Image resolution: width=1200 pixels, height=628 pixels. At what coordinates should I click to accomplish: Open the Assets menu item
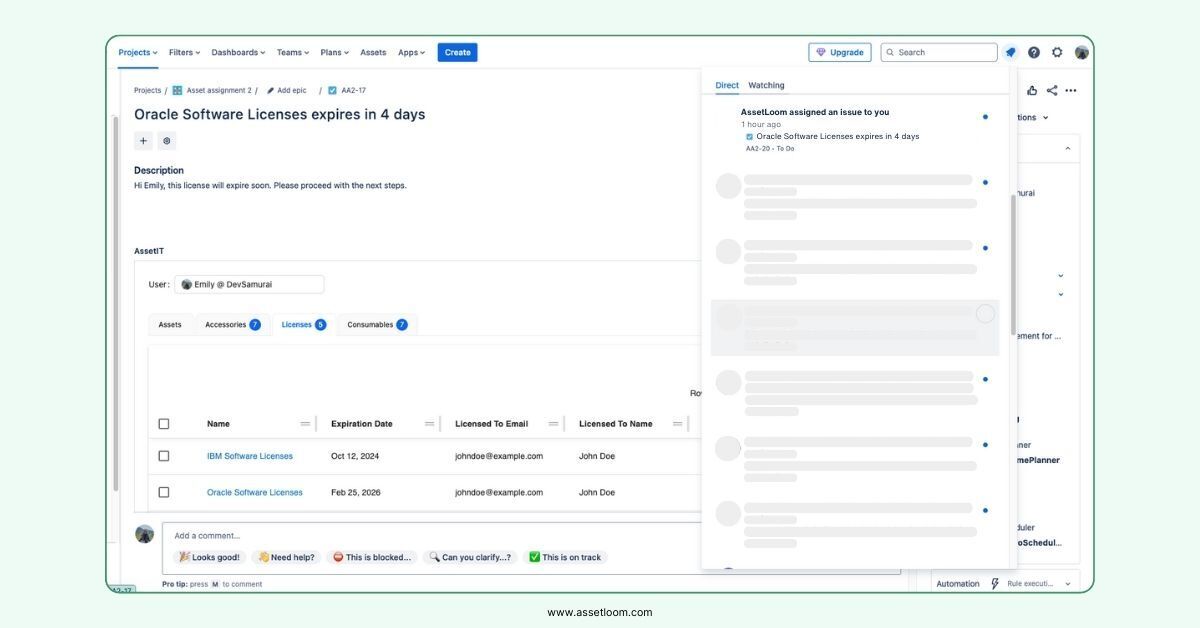click(373, 52)
